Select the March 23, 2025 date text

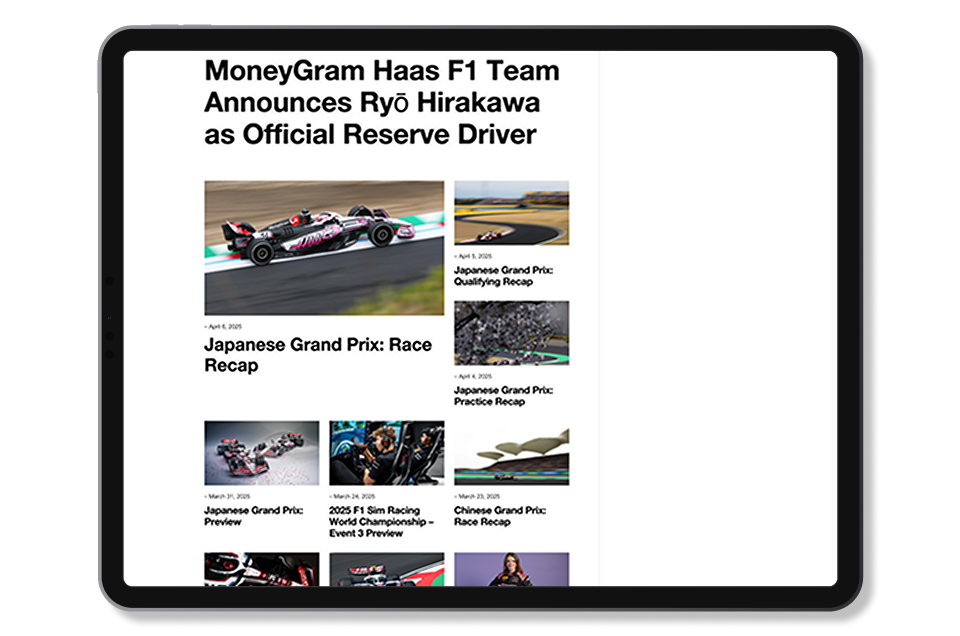(x=477, y=496)
